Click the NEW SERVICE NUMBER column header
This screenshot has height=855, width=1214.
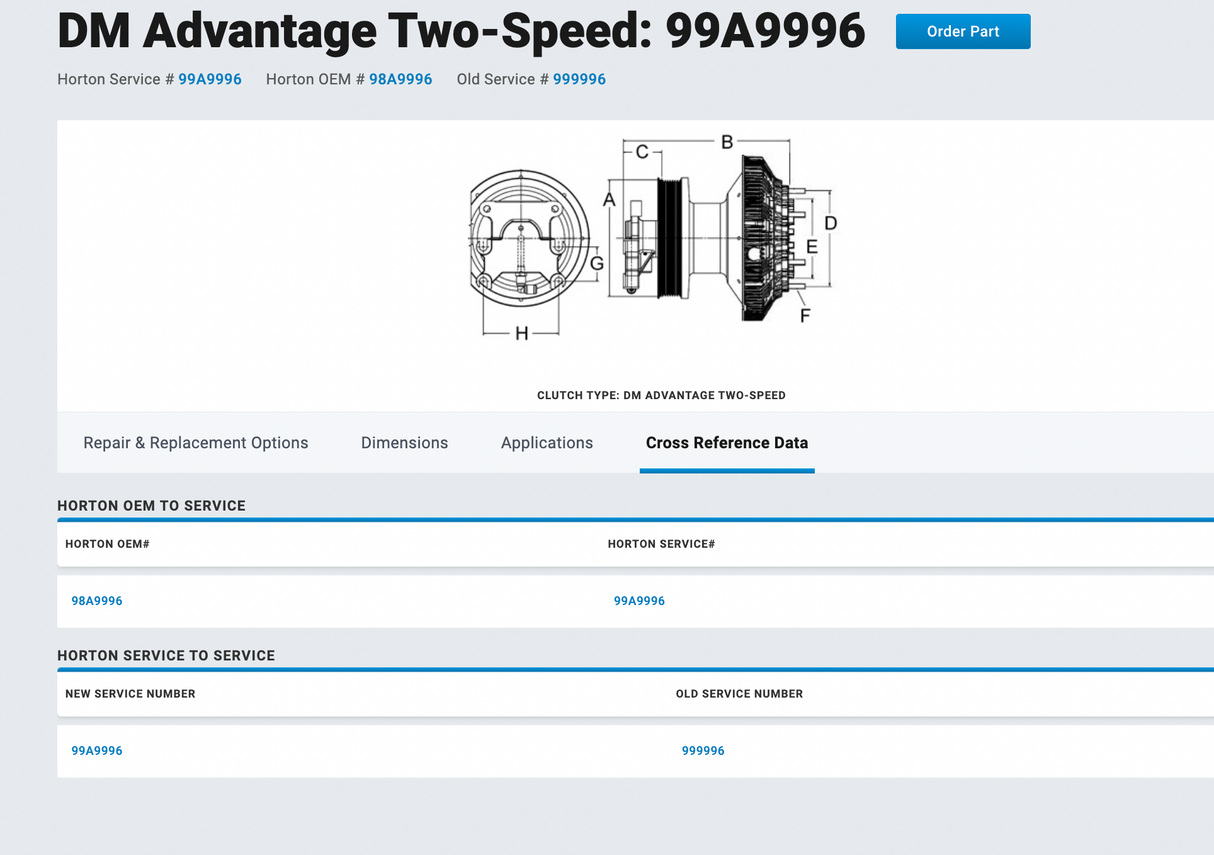click(130, 694)
